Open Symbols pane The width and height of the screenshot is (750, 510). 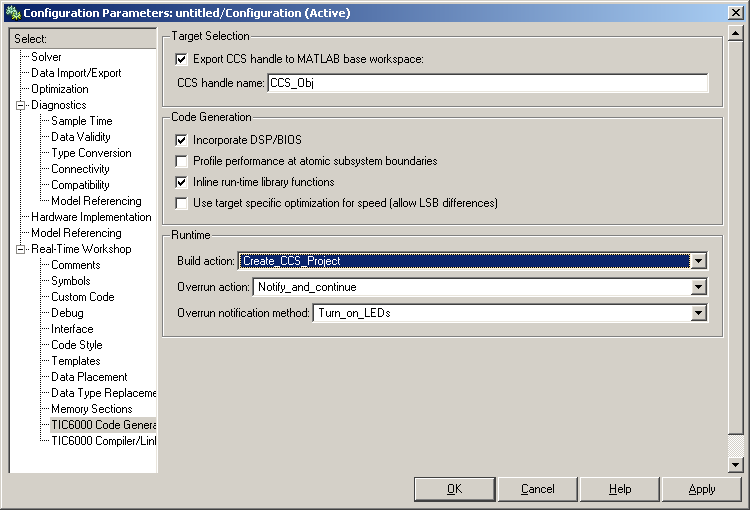click(71, 281)
